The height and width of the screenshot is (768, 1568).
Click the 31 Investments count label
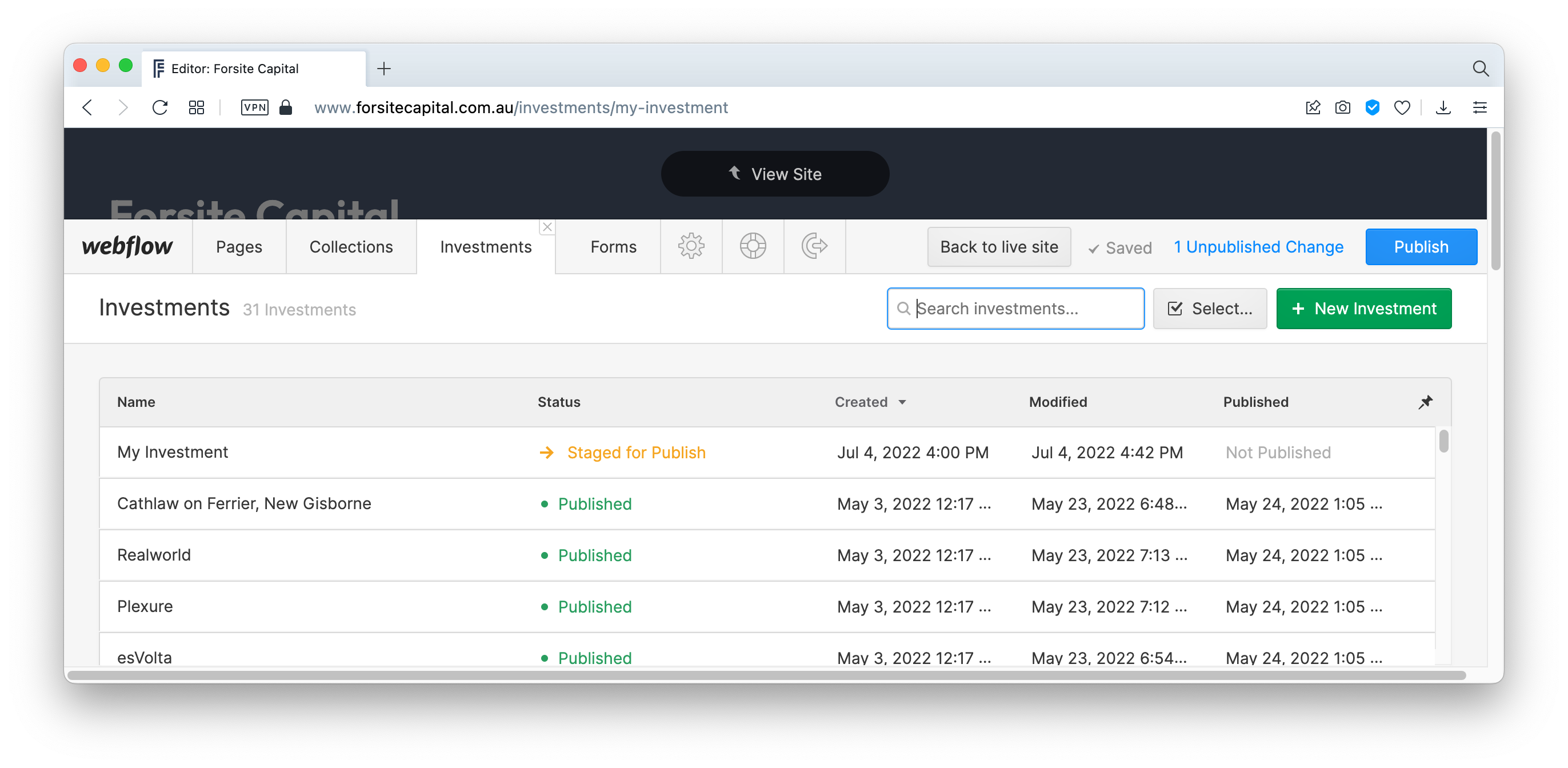pos(299,310)
